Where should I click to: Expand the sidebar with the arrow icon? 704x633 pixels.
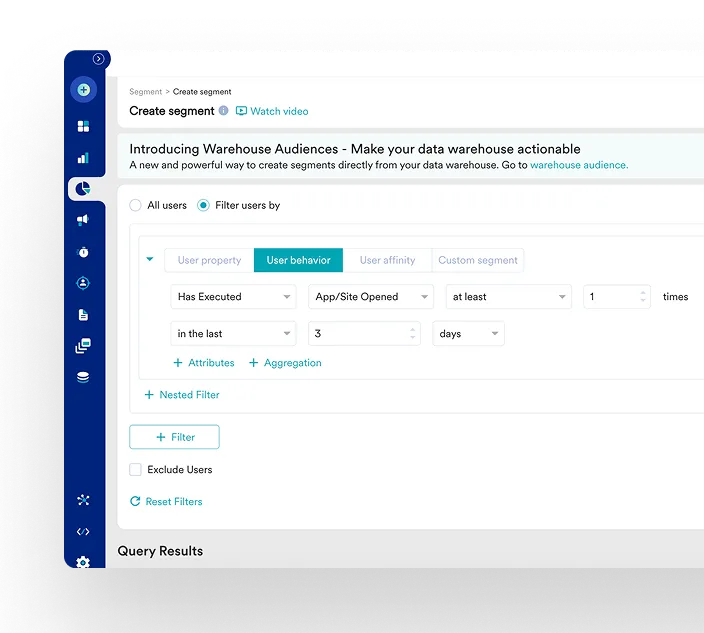[x=98, y=59]
